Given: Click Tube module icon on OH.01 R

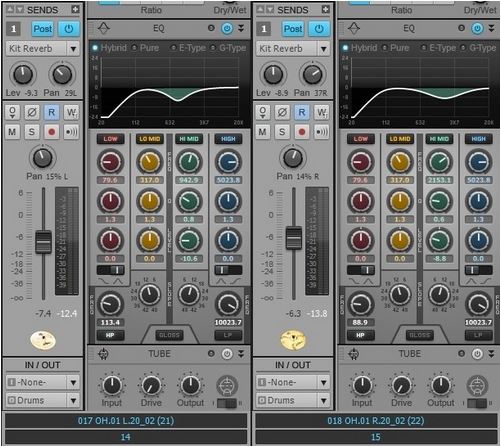Looking at the screenshot, I should pos(354,354).
